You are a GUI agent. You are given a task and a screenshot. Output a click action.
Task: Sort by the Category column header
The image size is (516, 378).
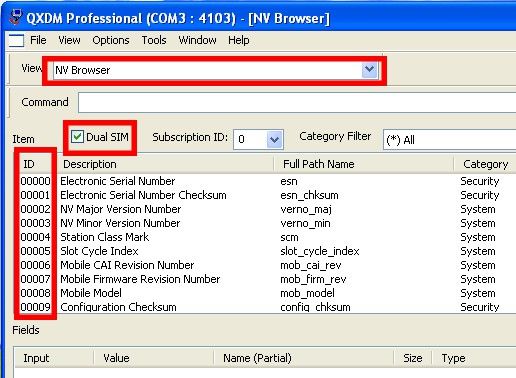[x=485, y=164]
